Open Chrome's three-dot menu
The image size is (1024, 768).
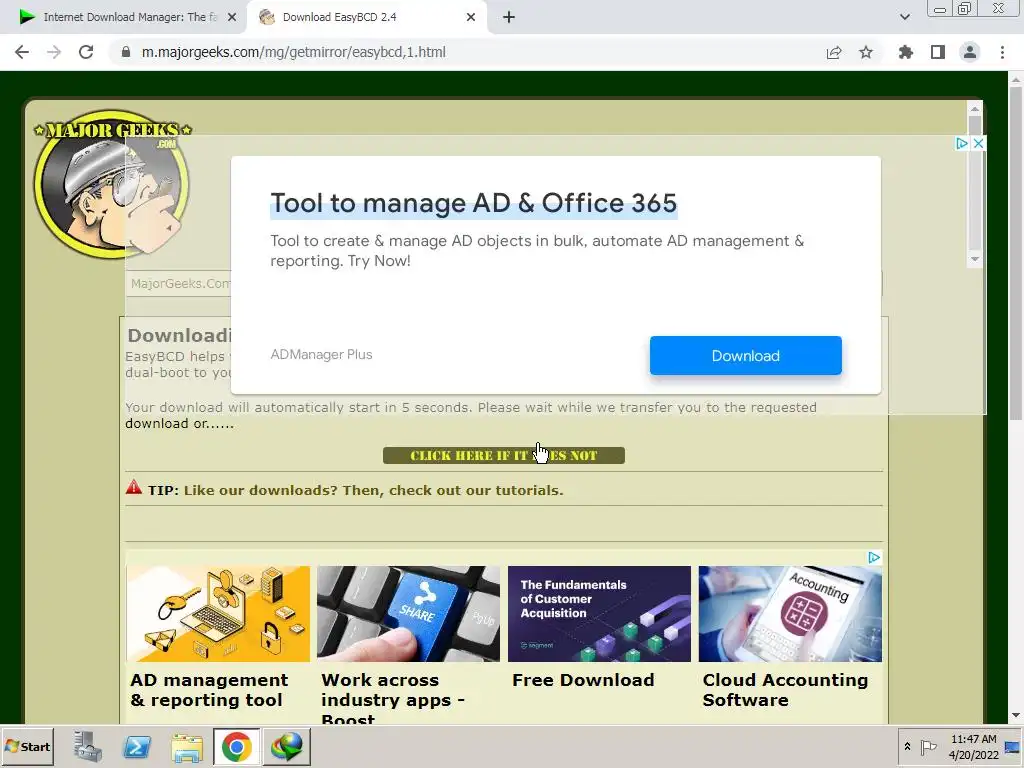click(x=1002, y=52)
